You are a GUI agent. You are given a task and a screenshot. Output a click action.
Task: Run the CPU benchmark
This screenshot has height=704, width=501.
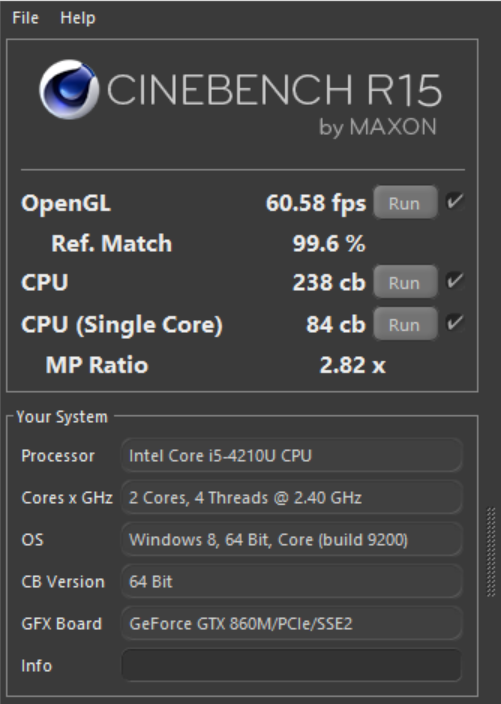point(405,282)
